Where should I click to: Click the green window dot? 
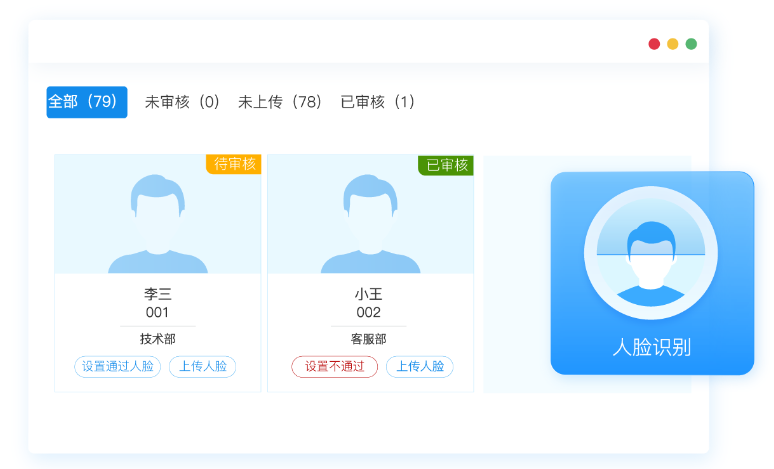tap(691, 44)
